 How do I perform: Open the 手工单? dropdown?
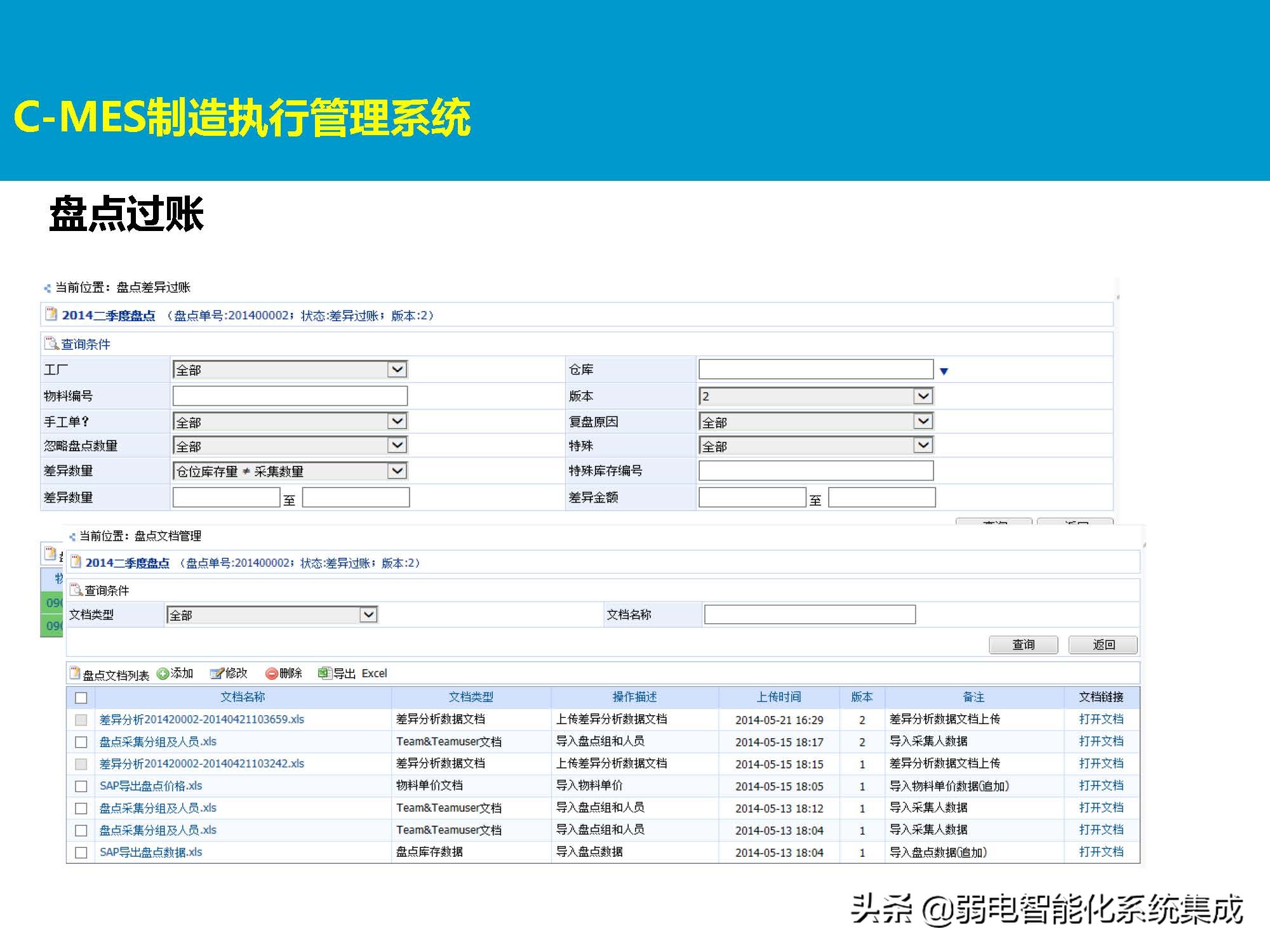click(290, 421)
